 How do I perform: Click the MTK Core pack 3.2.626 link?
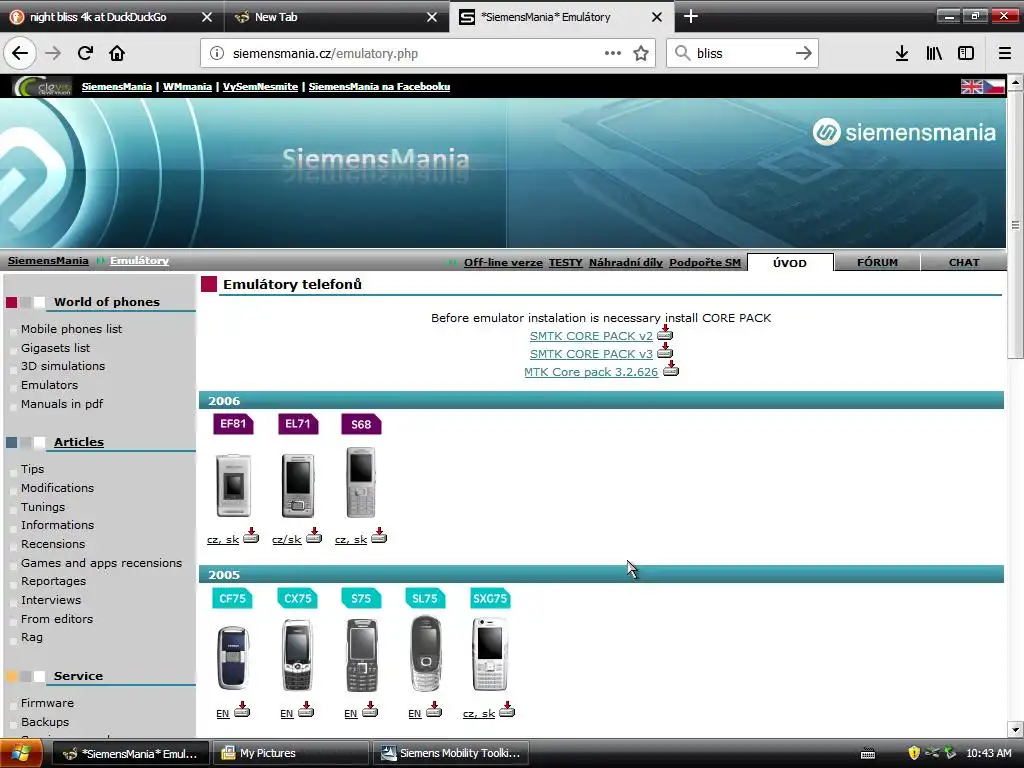[x=591, y=372]
